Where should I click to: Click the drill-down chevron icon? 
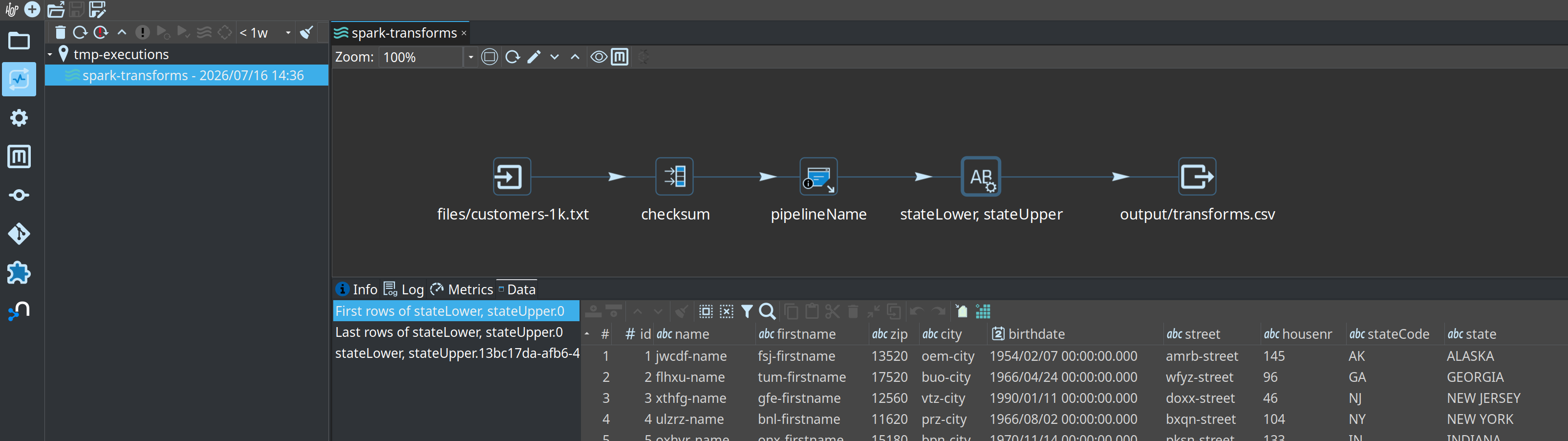tap(555, 57)
